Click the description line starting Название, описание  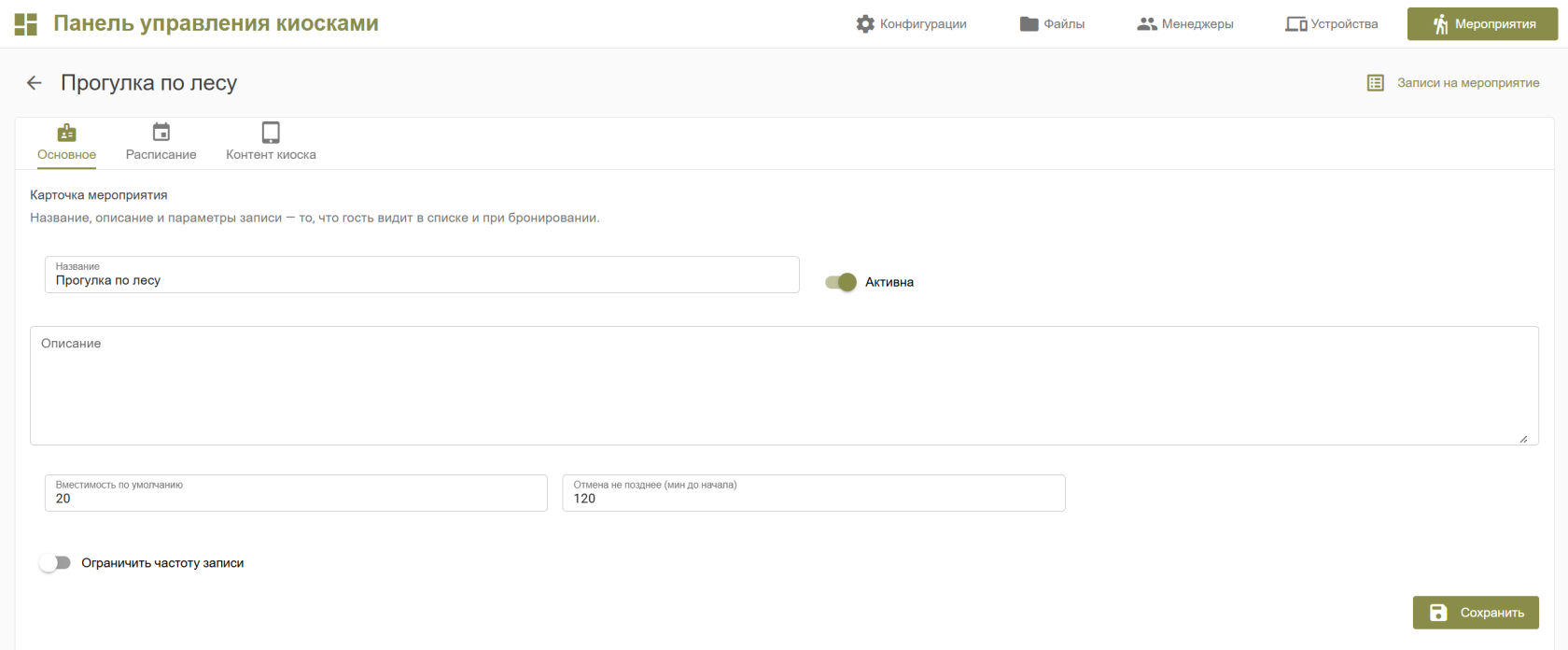(x=315, y=218)
